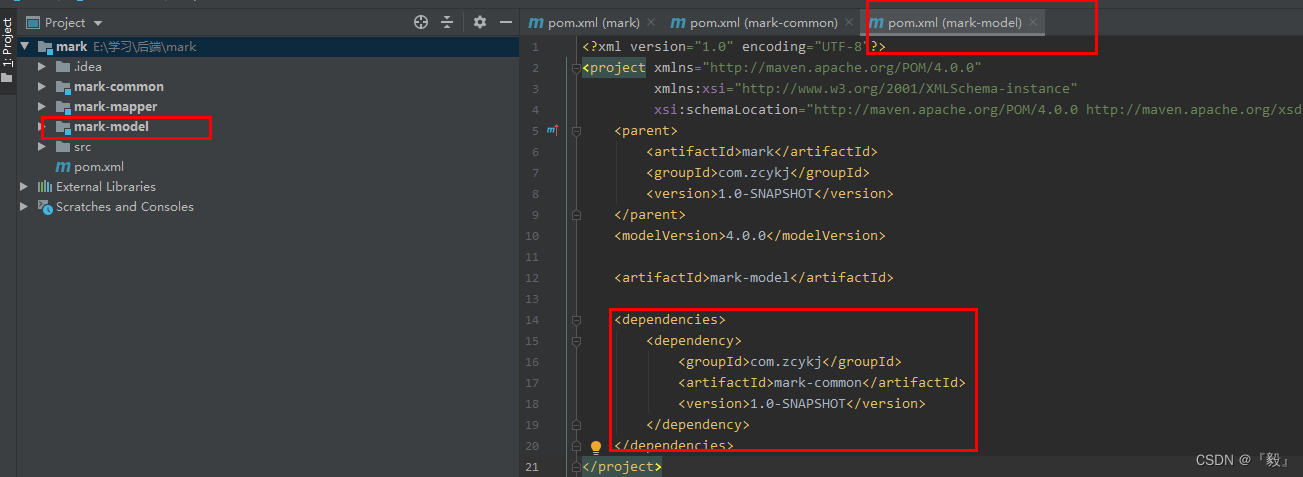Click the mark-common module folder icon
Screen dimensions: 1303x477
[x=64, y=87]
